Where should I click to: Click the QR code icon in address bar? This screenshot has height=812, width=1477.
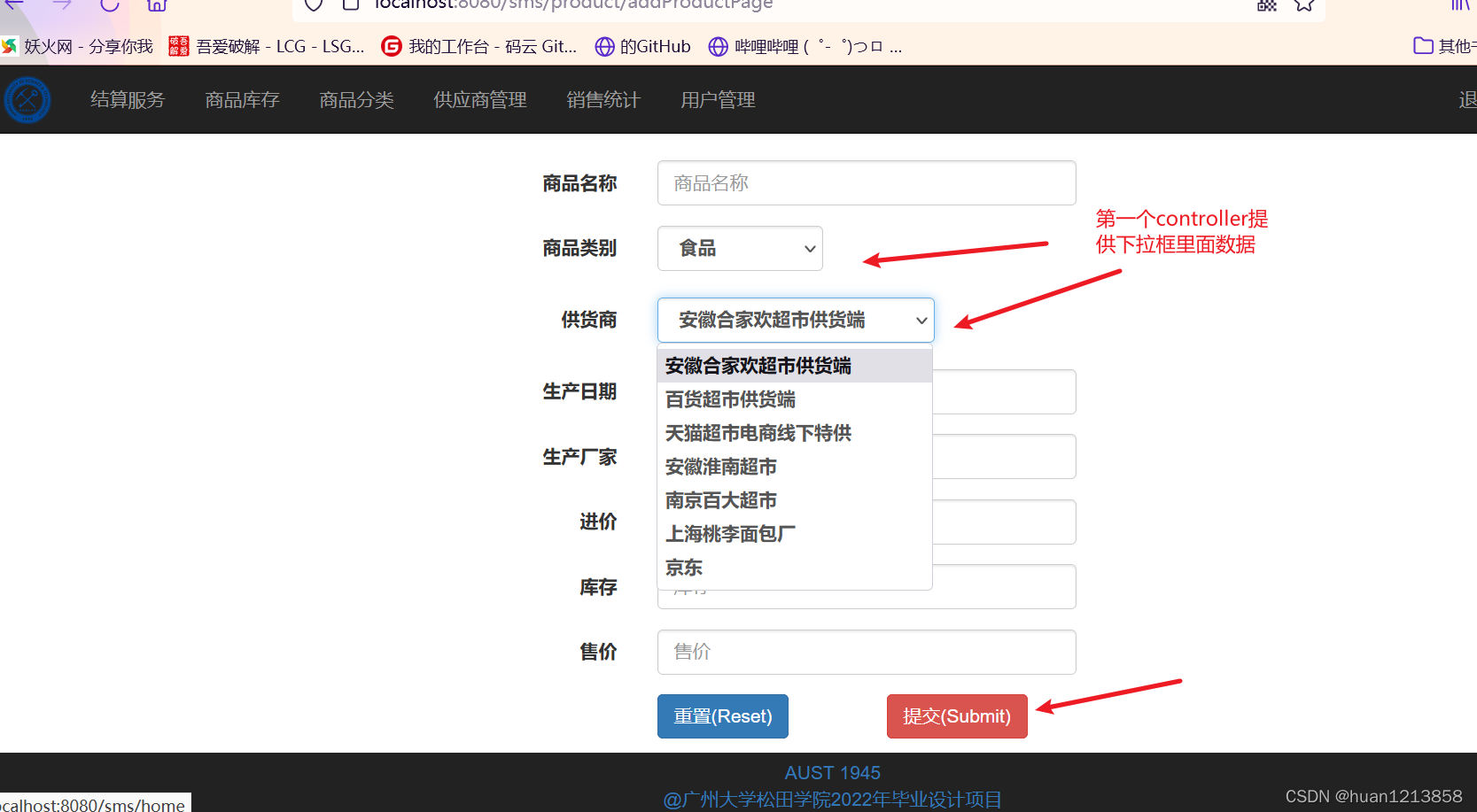pos(1267,4)
